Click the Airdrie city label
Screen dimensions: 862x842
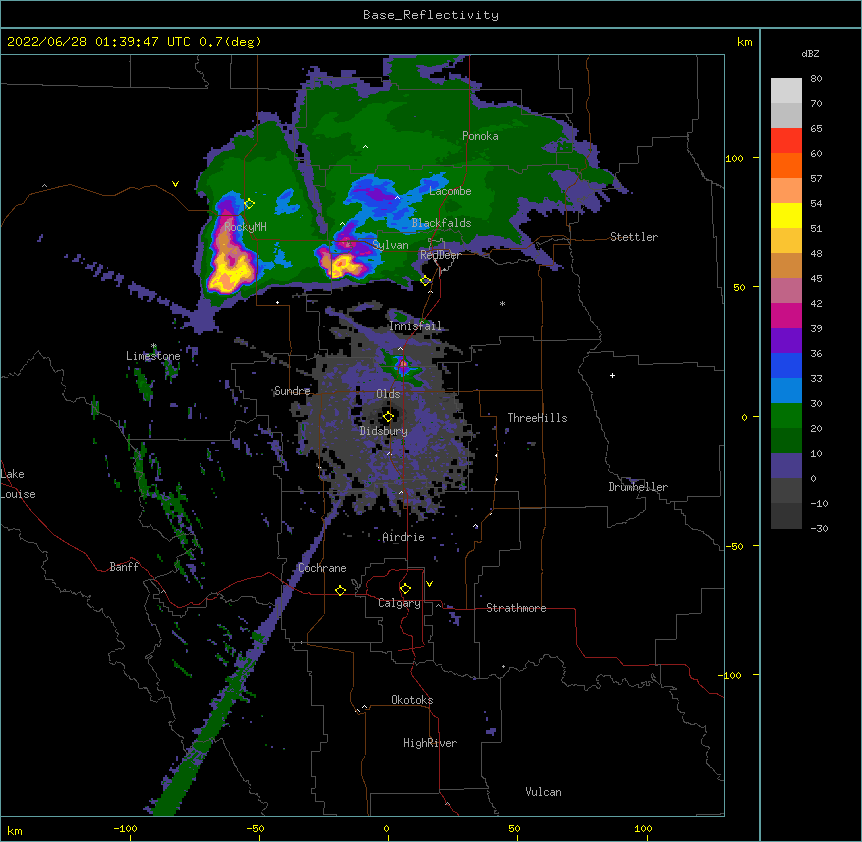pyautogui.click(x=404, y=537)
